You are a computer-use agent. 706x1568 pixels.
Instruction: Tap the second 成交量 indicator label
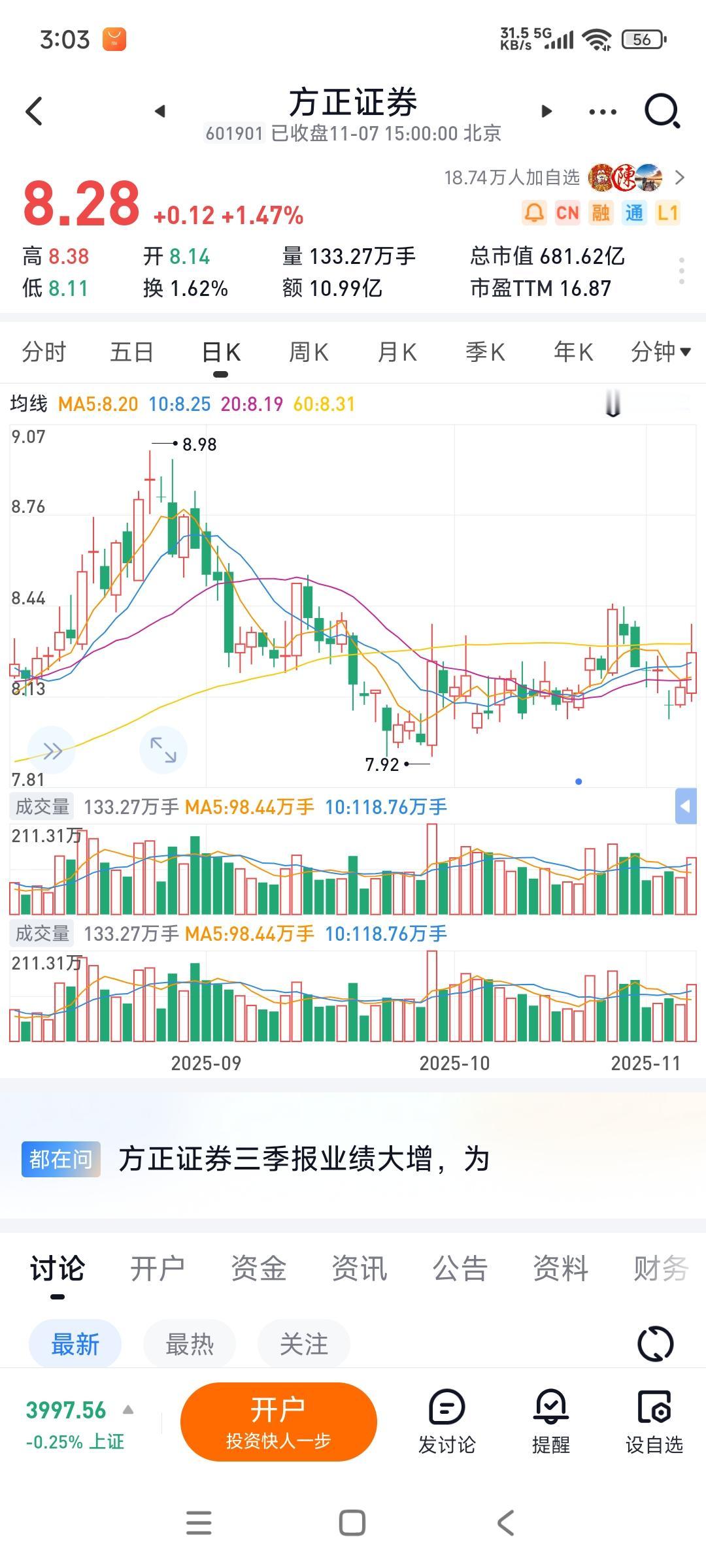pyautogui.click(x=42, y=934)
